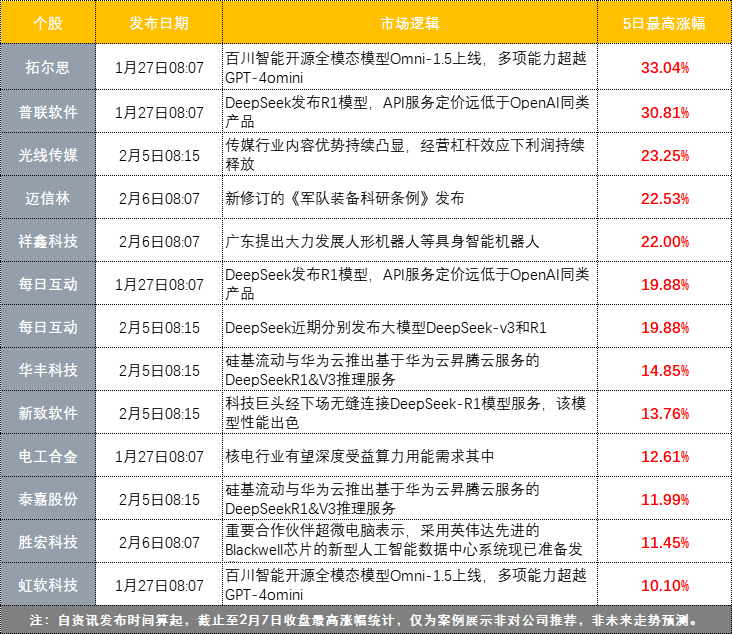Viewport: 732px width, 634px height.
Task: Click the date 1月27日08:07 in 拓尔思 row
Action: click(159, 68)
